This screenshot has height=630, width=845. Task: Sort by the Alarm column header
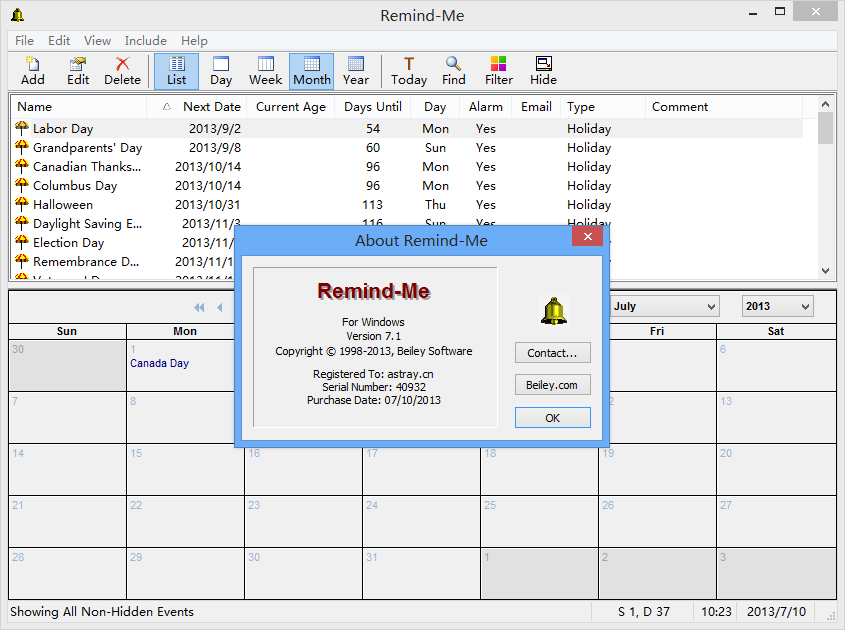(x=486, y=107)
